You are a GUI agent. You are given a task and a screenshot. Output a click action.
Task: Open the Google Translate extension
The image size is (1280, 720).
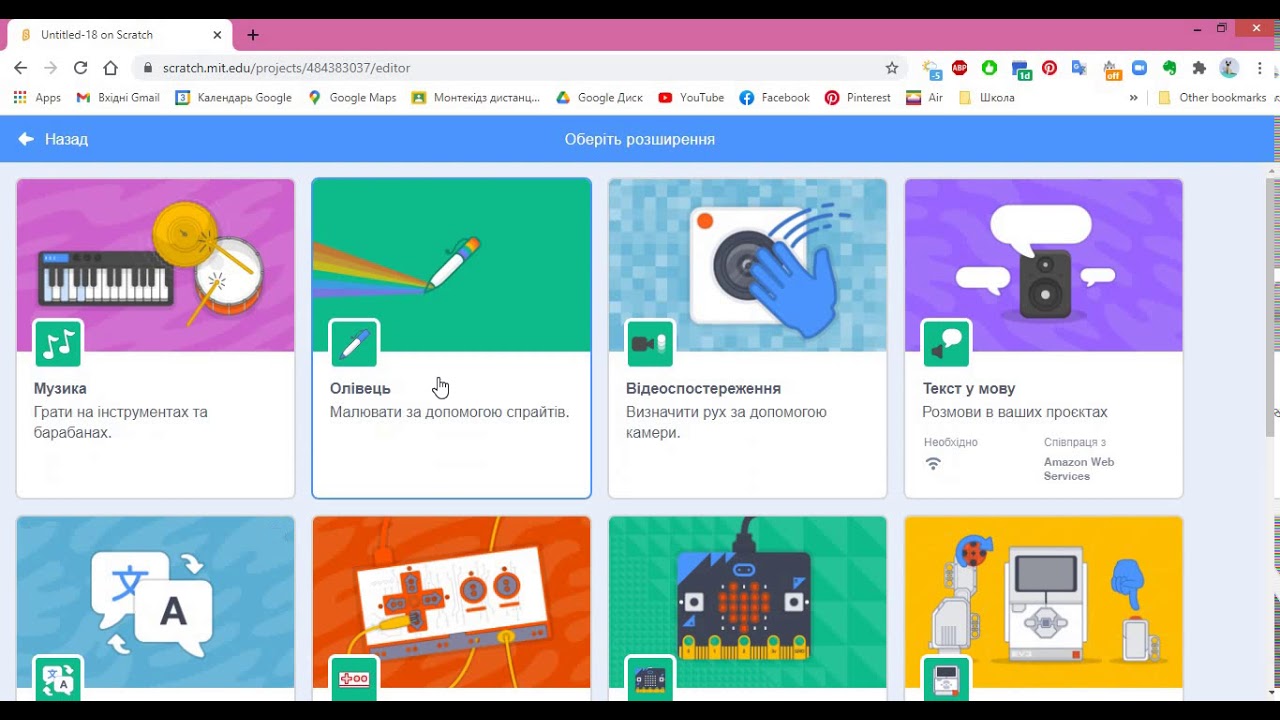tap(1079, 68)
